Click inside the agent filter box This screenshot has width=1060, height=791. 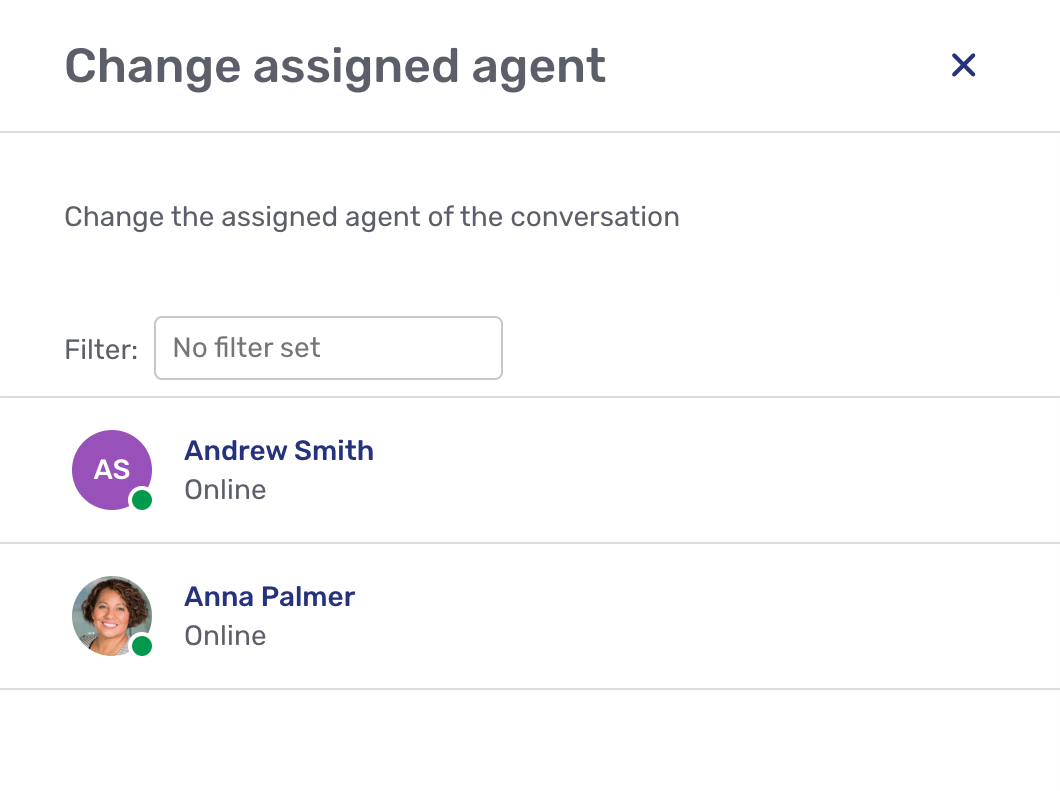pyautogui.click(x=328, y=348)
